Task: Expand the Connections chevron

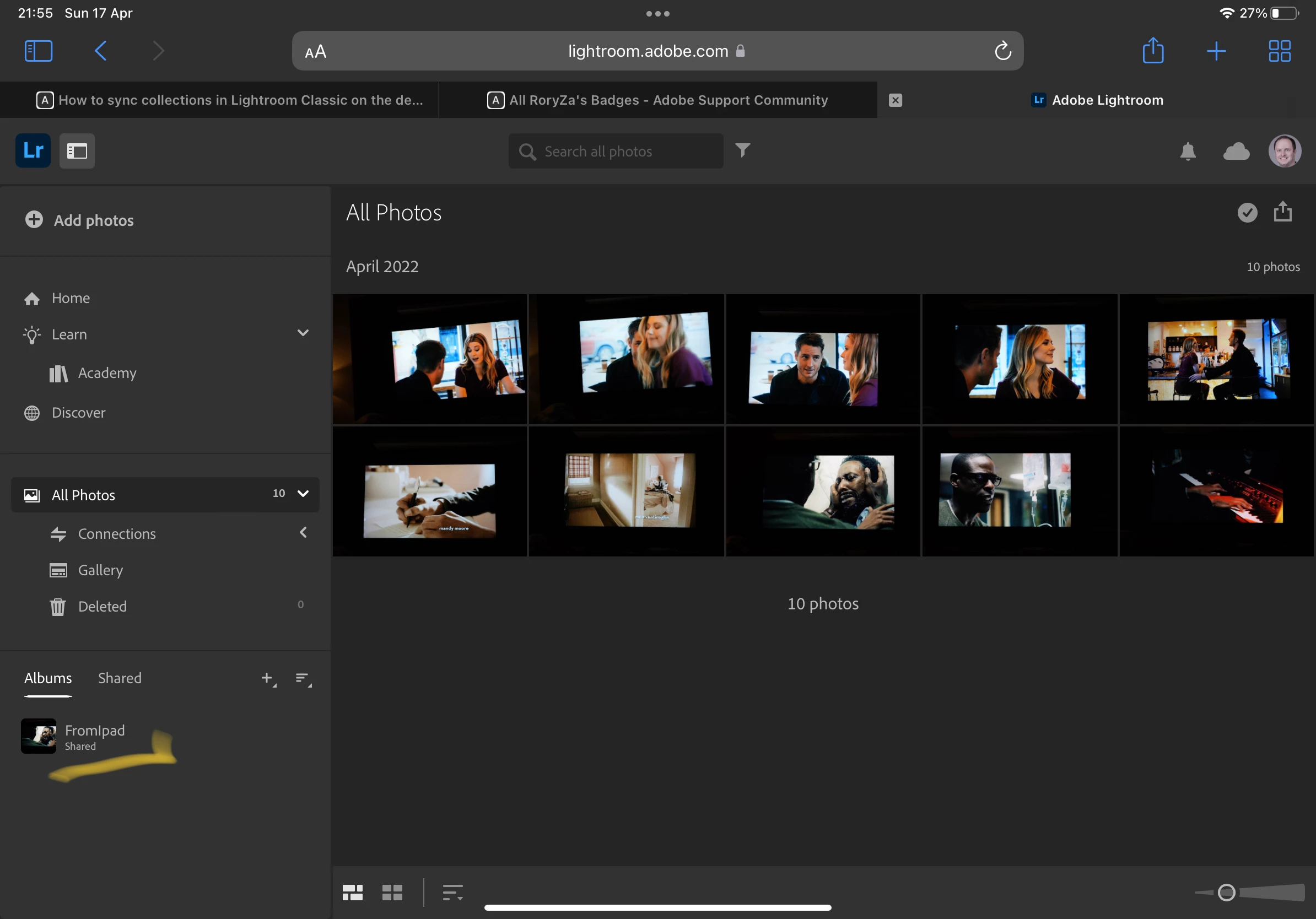Action: click(x=303, y=532)
